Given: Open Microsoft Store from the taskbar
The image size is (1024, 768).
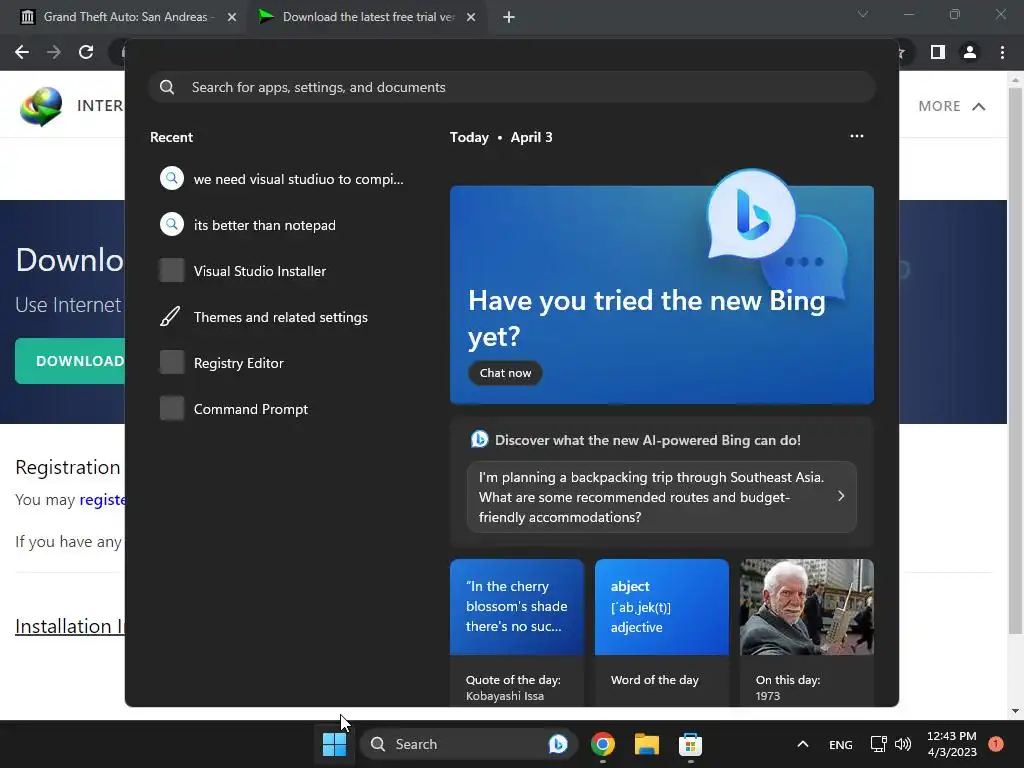Looking at the screenshot, I should [690, 744].
